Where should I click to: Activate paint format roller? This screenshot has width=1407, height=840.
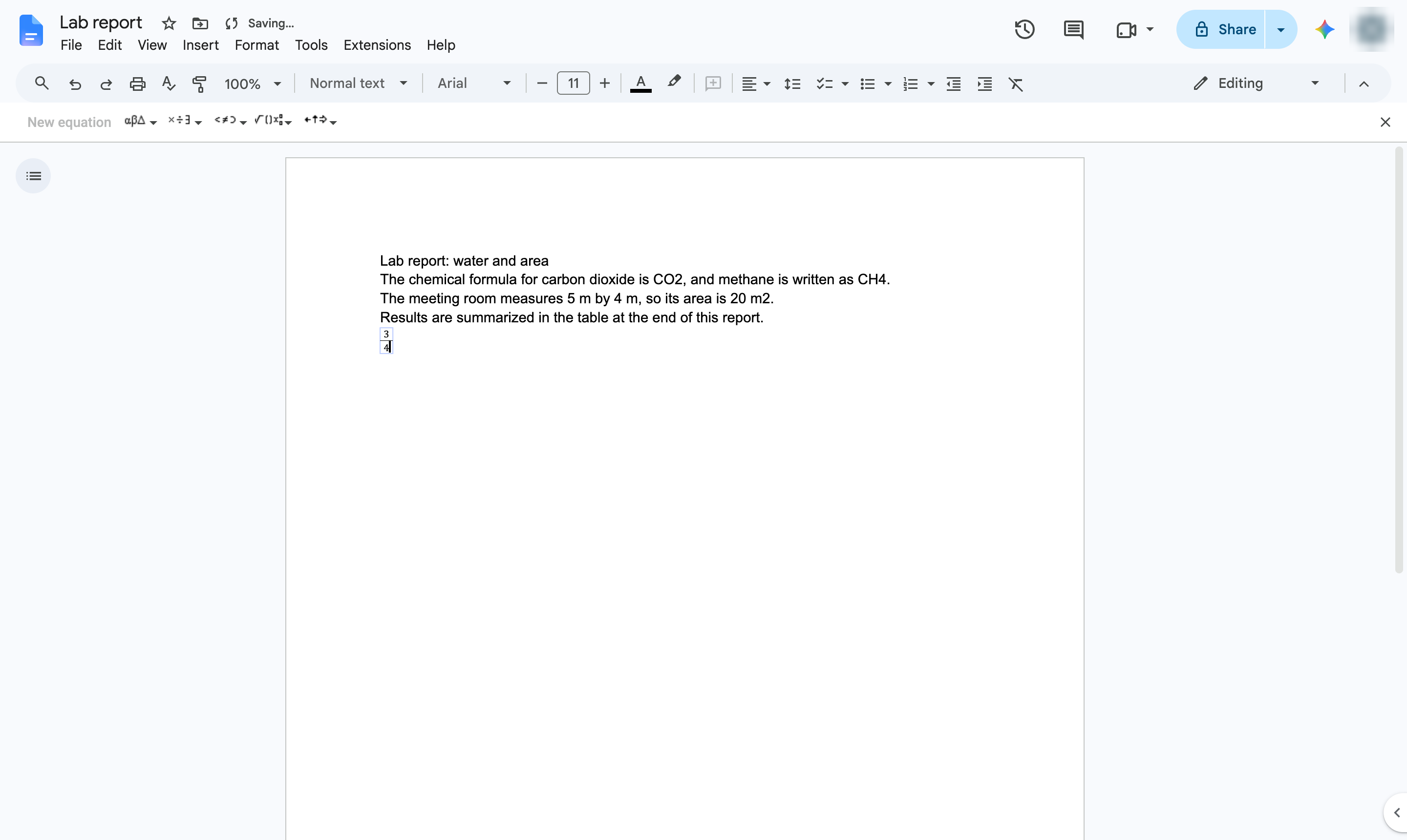click(199, 84)
